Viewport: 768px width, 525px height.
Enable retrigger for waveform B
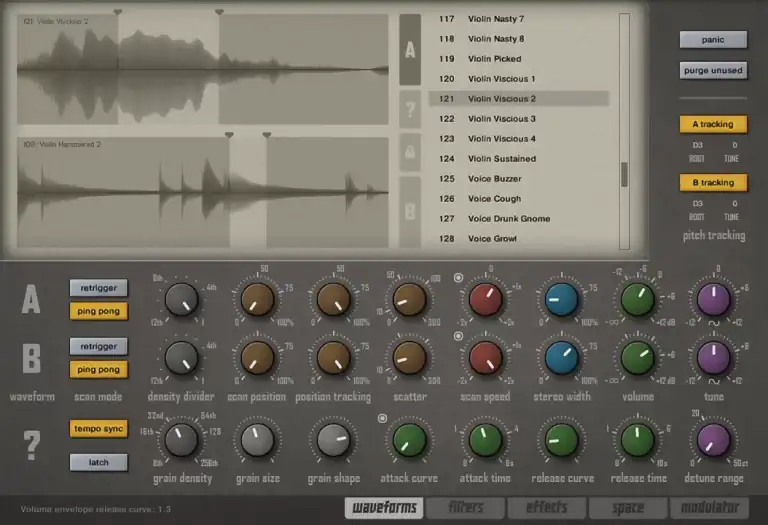coord(98,346)
